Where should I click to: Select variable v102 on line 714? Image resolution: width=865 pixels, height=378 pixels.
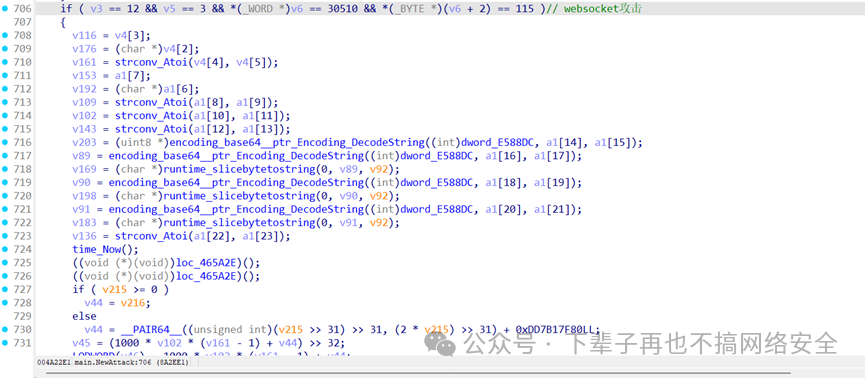(84, 115)
